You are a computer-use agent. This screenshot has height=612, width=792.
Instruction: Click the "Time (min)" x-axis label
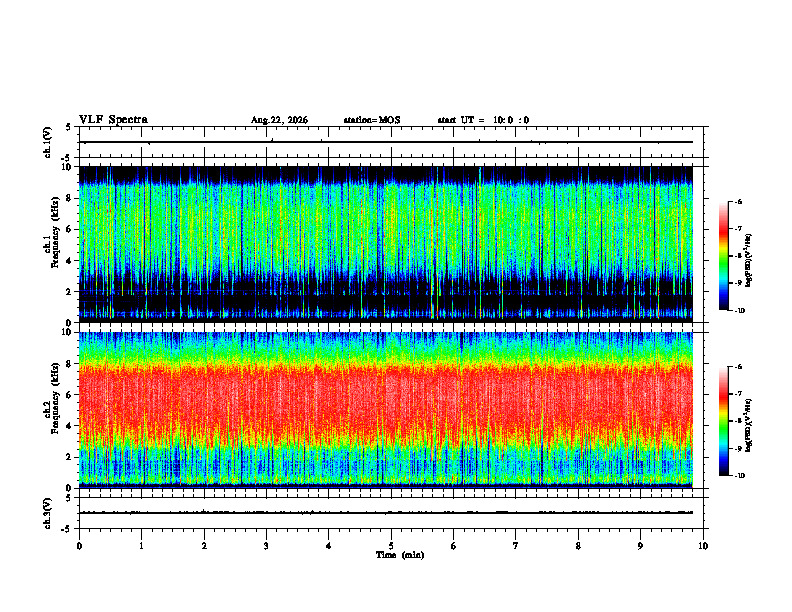[x=400, y=555]
